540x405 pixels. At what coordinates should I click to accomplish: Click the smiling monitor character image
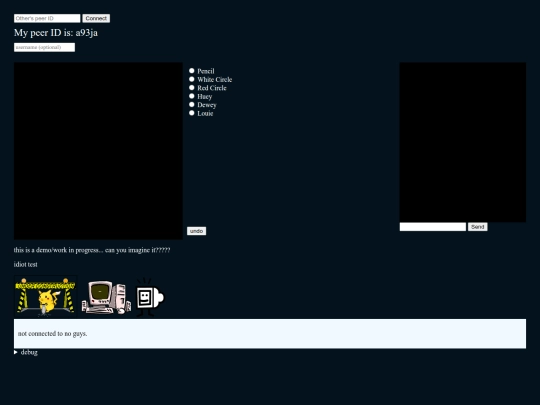[150, 297]
